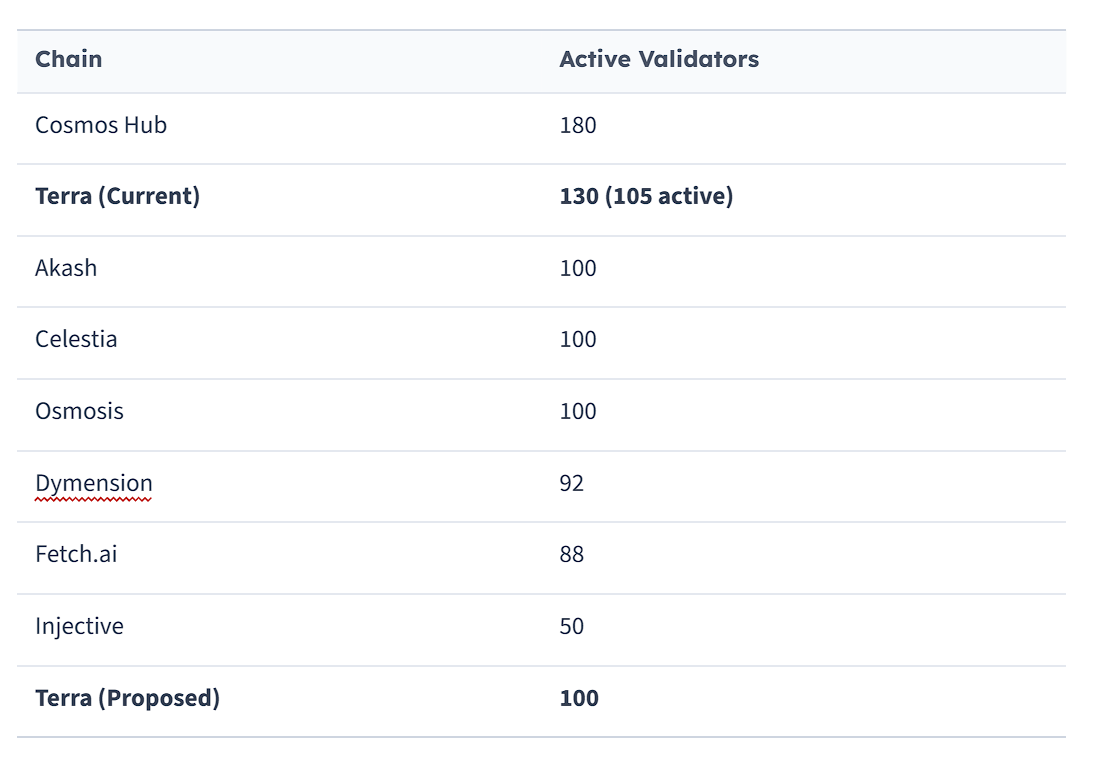This screenshot has width=1095, height=764.
Task: Click the Fetch.ai chain name
Action: pyautogui.click(x=76, y=554)
